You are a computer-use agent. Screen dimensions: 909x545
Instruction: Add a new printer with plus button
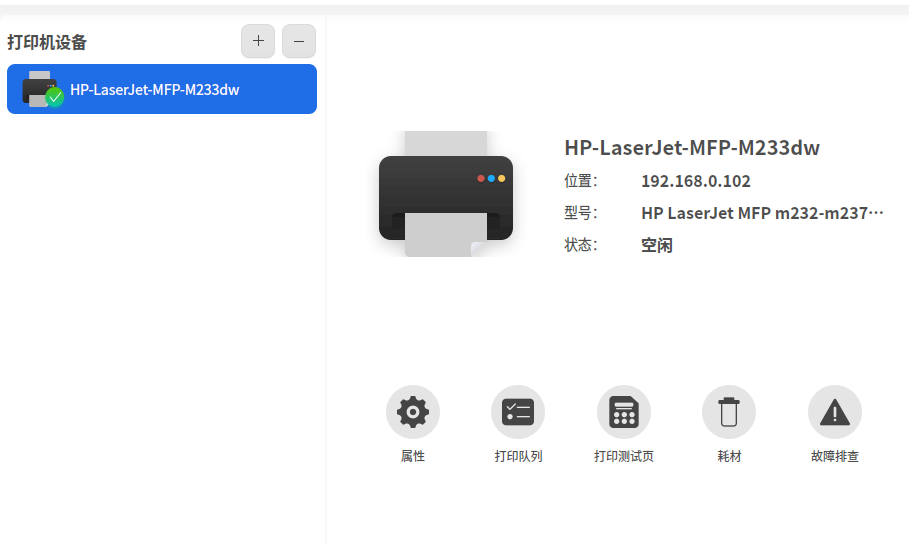click(x=258, y=41)
